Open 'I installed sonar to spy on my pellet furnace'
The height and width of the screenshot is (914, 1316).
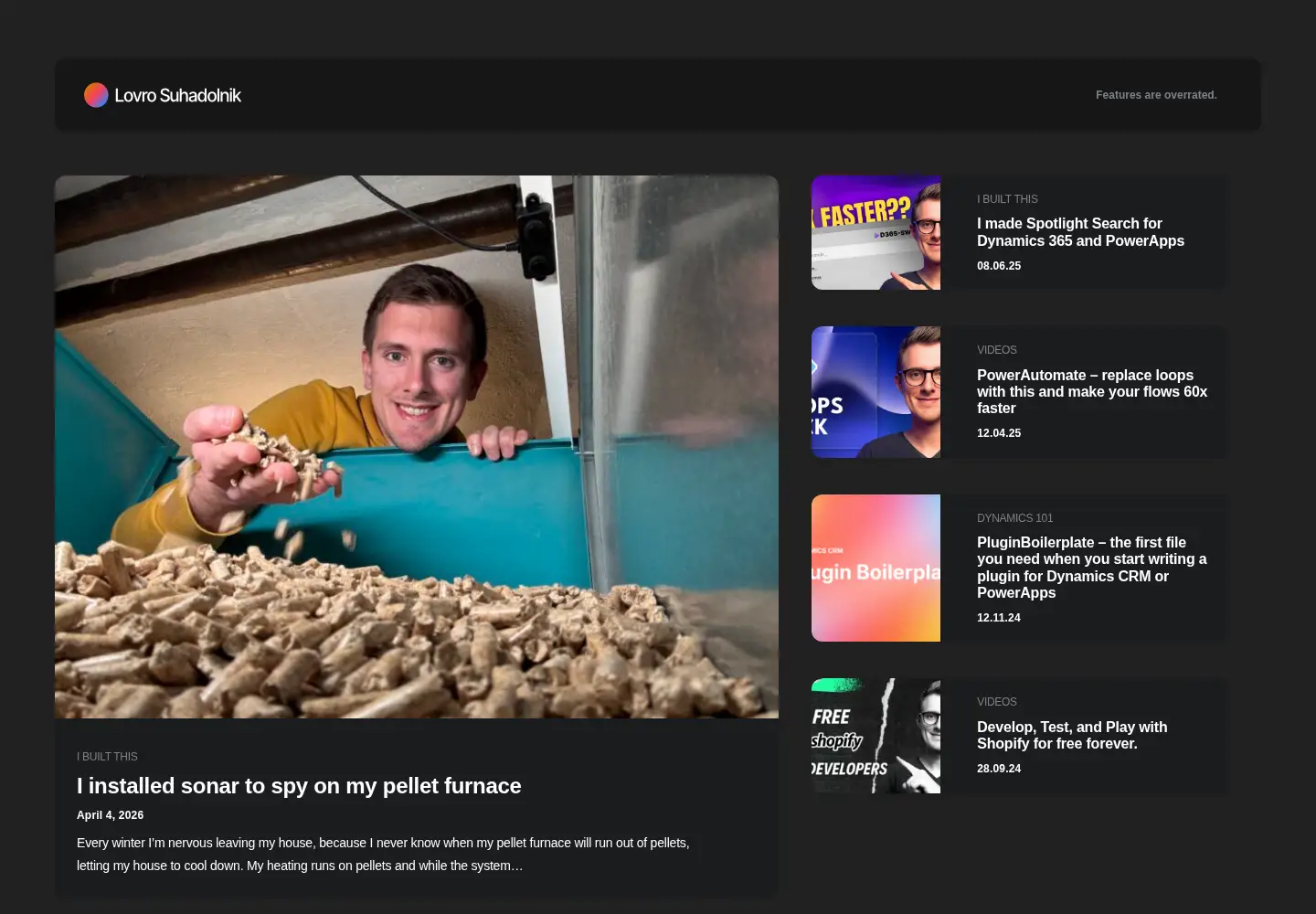(x=299, y=786)
